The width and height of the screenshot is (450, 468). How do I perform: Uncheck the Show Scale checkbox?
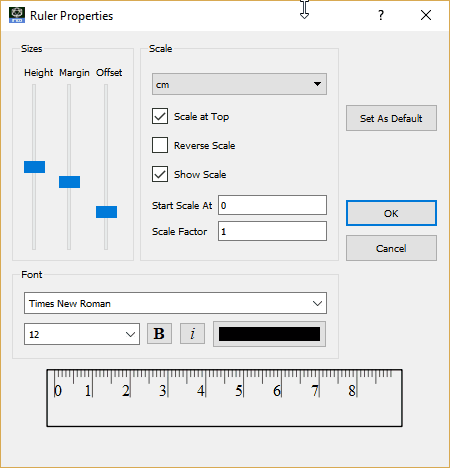pos(160,174)
